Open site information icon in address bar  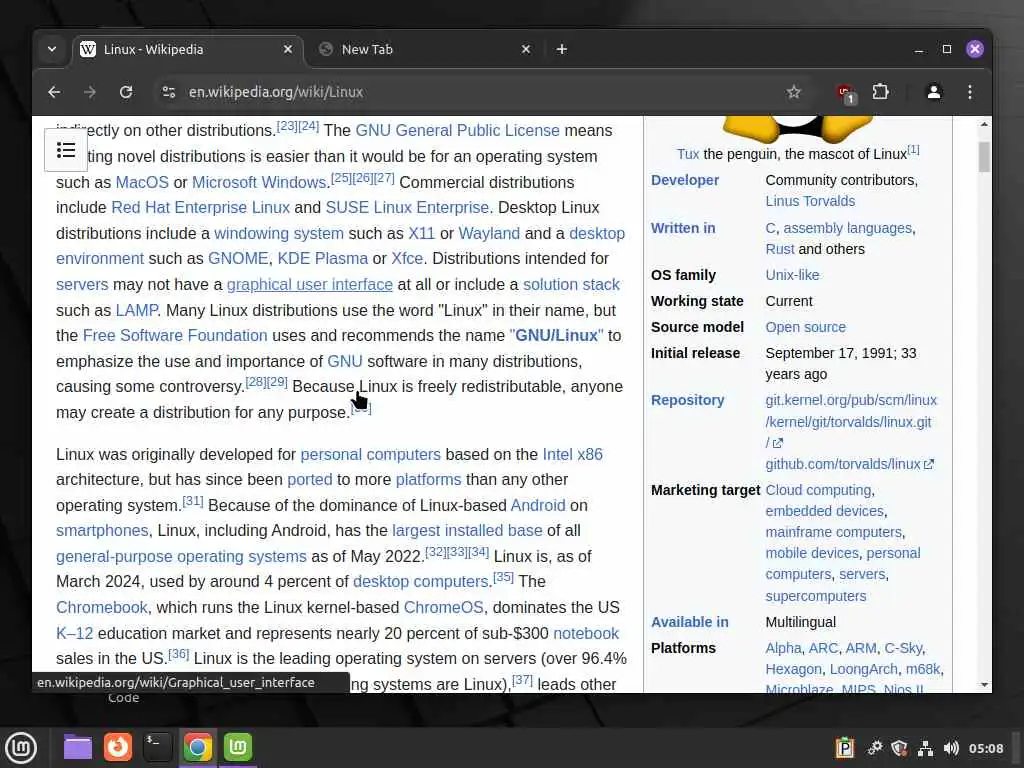169,92
